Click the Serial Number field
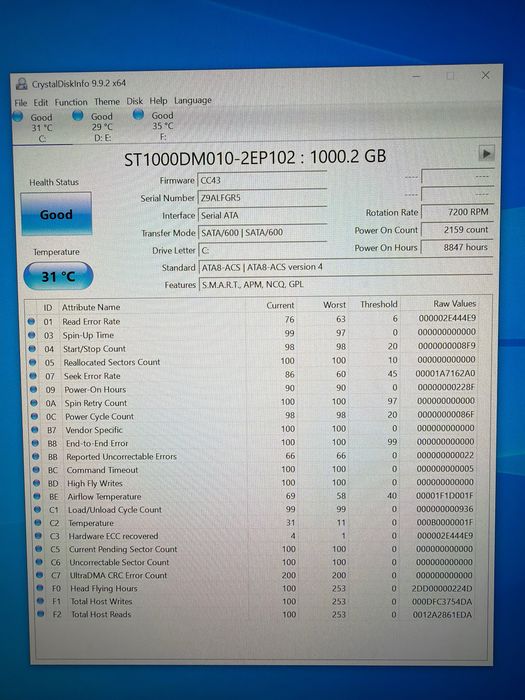This screenshot has width=525, height=700. (262, 197)
